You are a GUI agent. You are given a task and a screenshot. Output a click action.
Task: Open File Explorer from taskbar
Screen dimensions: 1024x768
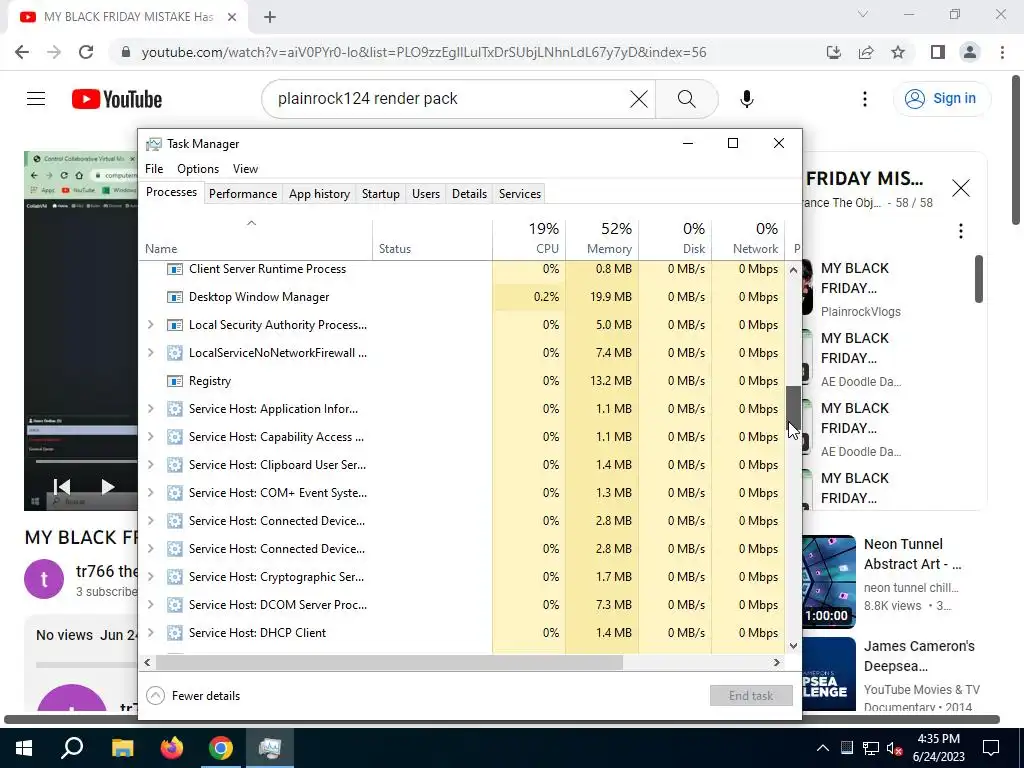(x=122, y=748)
